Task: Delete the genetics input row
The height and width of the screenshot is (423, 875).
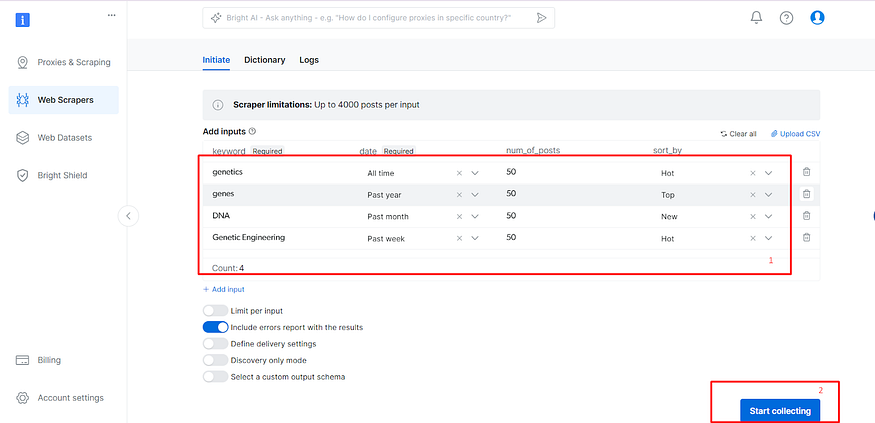Action: point(806,172)
